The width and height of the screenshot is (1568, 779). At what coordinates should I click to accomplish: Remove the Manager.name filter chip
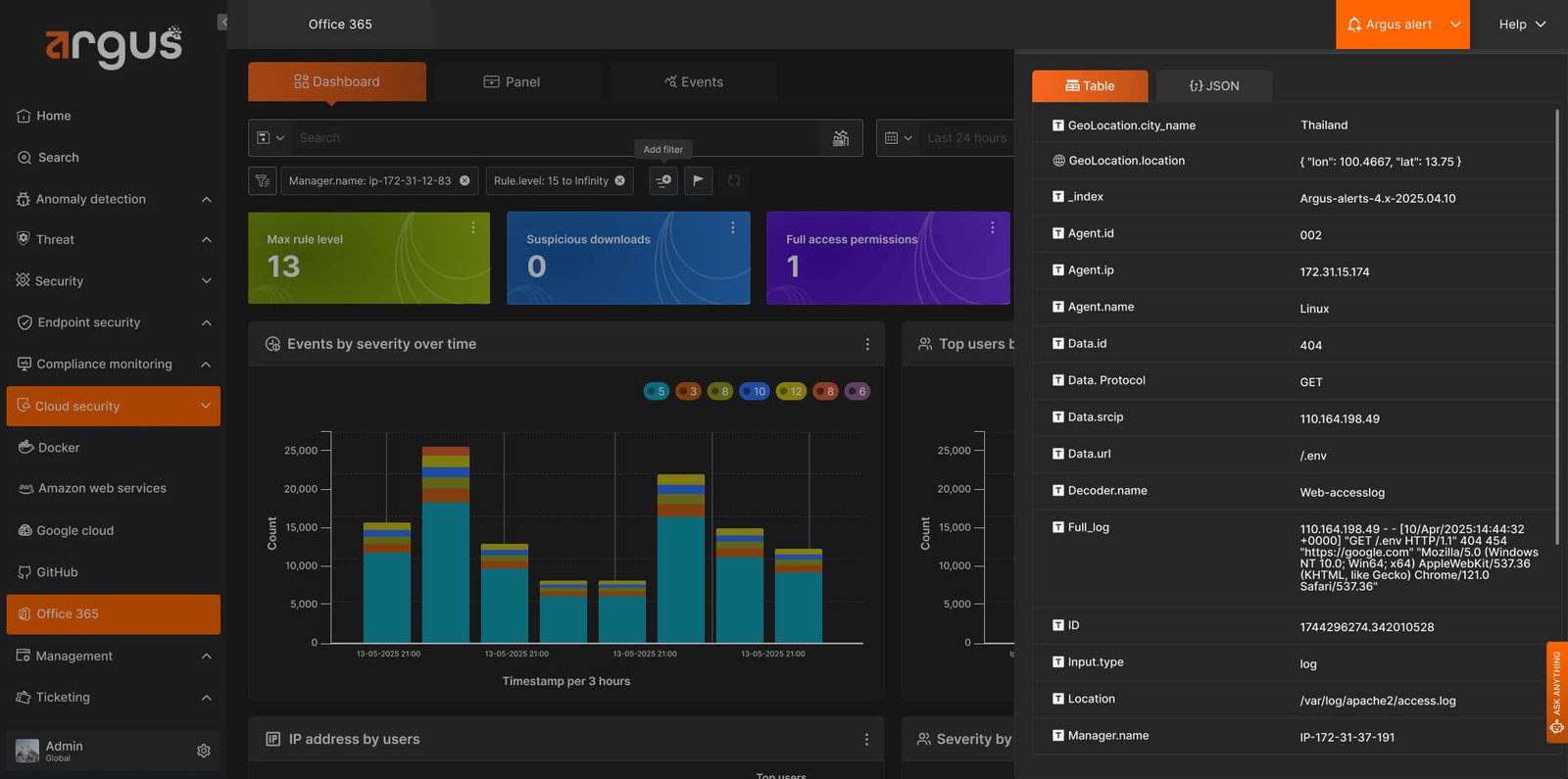pos(465,180)
